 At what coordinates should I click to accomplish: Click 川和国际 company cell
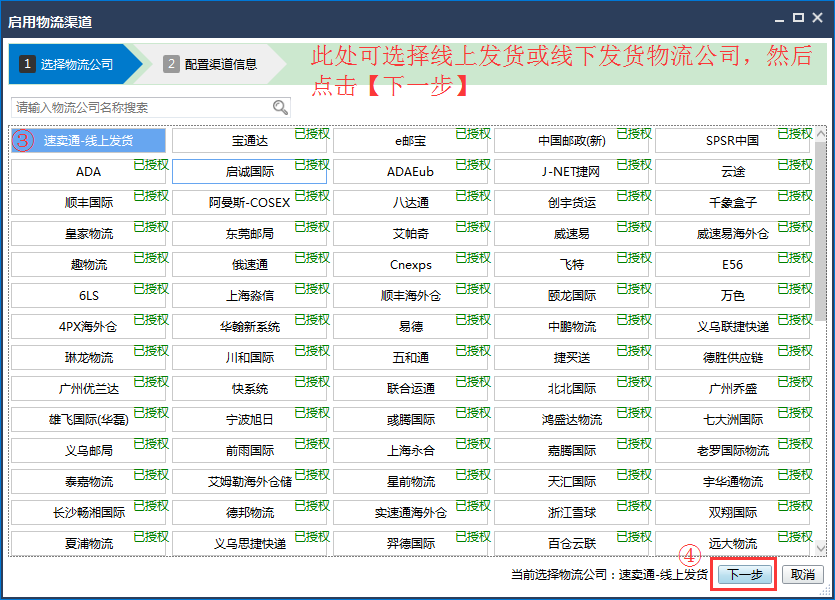tap(249, 357)
